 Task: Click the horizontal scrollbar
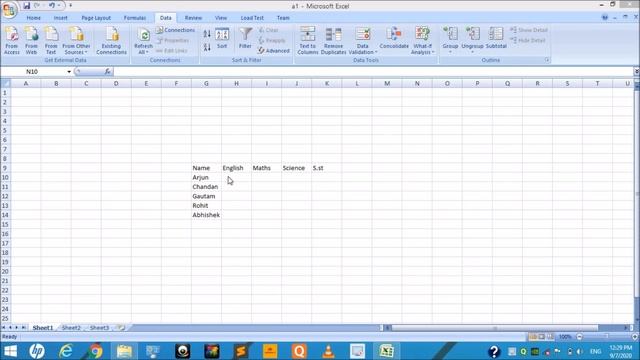pos(494,328)
